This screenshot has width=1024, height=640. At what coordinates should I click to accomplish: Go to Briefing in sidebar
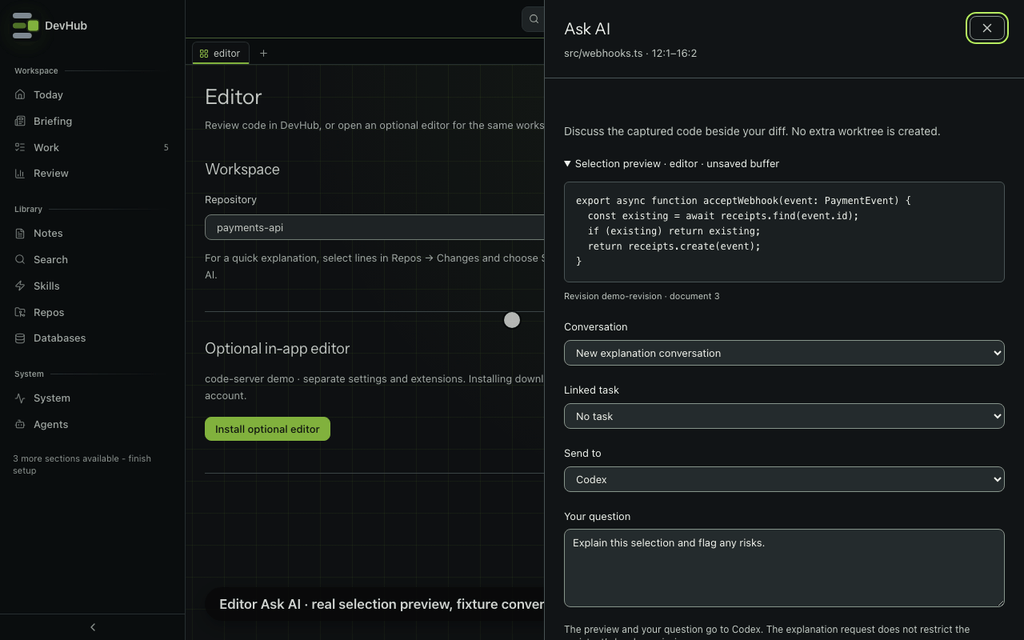pyautogui.click(x=53, y=121)
